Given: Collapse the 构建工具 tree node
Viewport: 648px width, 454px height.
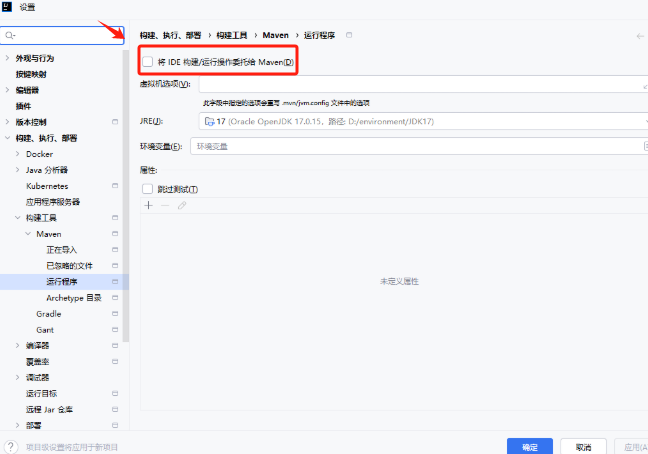Looking at the screenshot, I should 17,218.
